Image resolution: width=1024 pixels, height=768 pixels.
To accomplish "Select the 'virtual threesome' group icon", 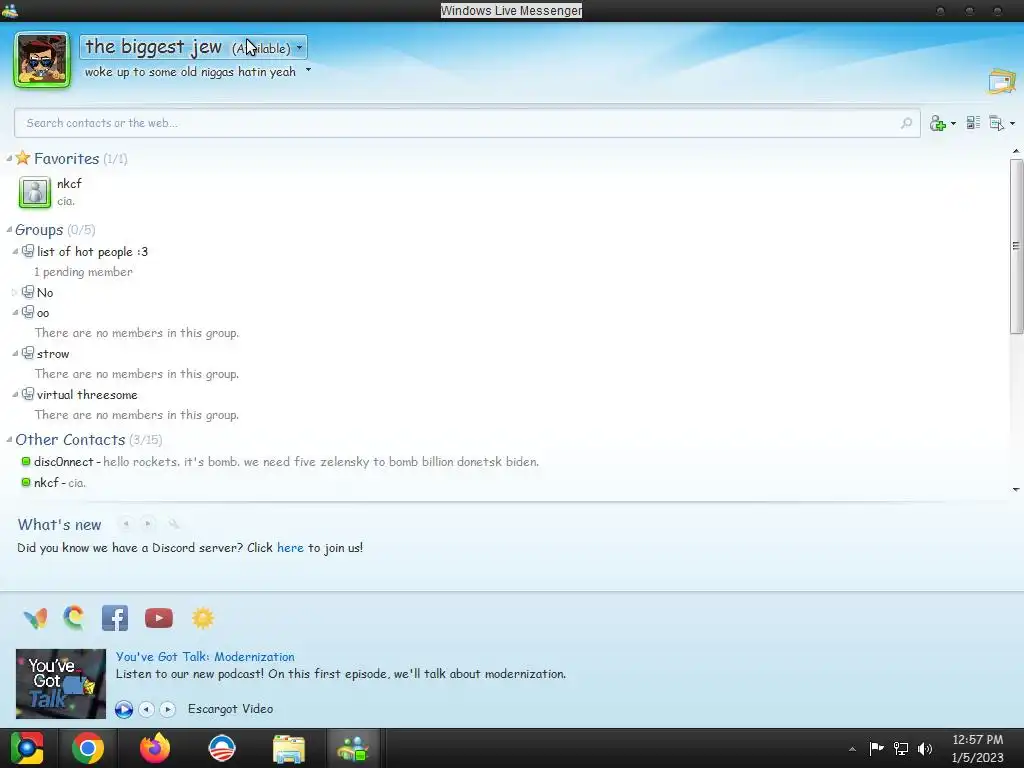I will click(x=27, y=394).
